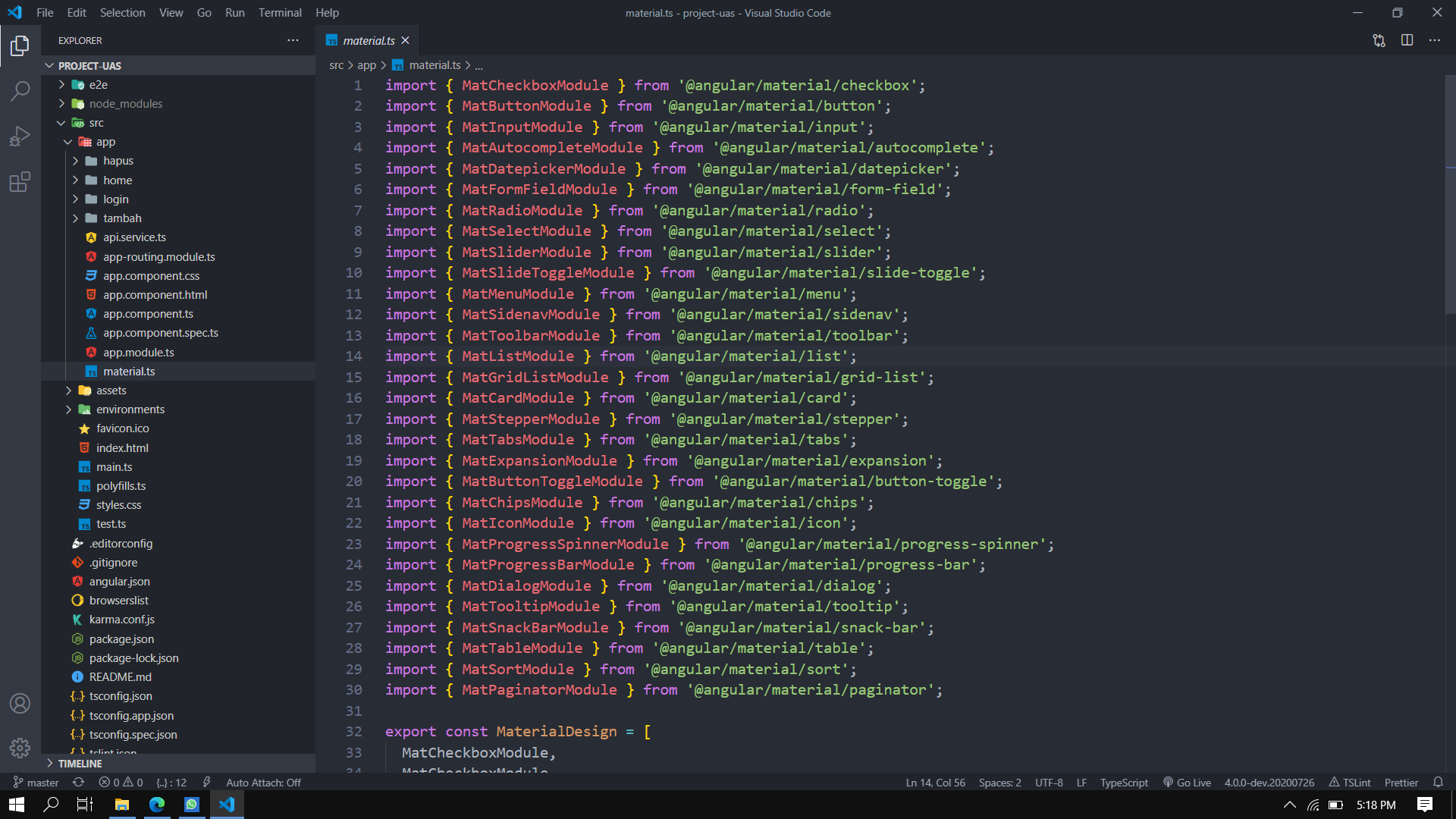Expand the assets folder
The height and width of the screenshot is (819, 1456).
pyautogui.click(x=178, y=391)
